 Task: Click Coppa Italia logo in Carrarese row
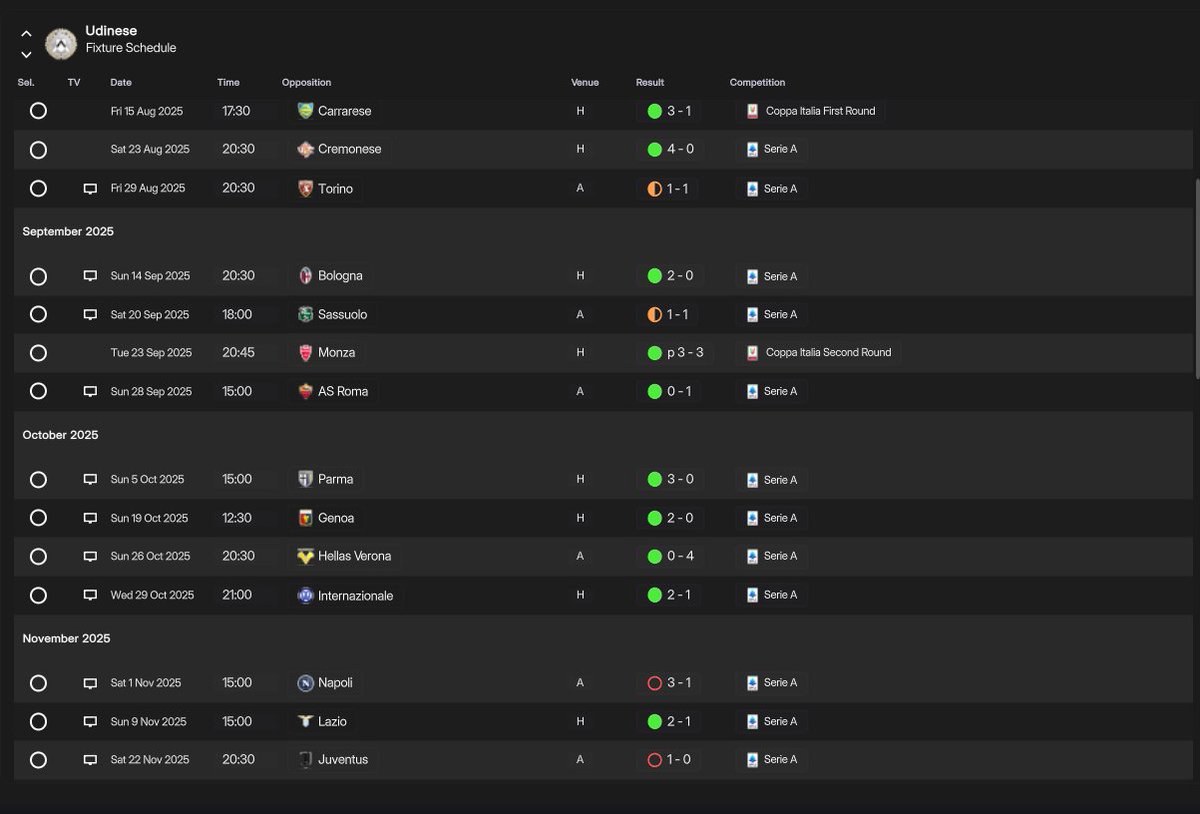[x=752, y=111]
